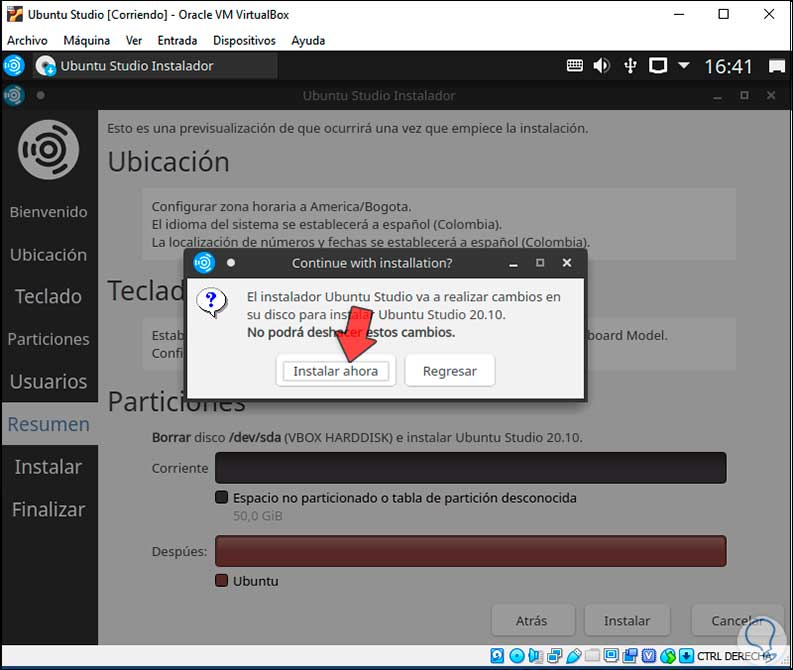793x670 pixels.
Task: Click VirtualBox shared folders status icon
Action: (592, 656)
